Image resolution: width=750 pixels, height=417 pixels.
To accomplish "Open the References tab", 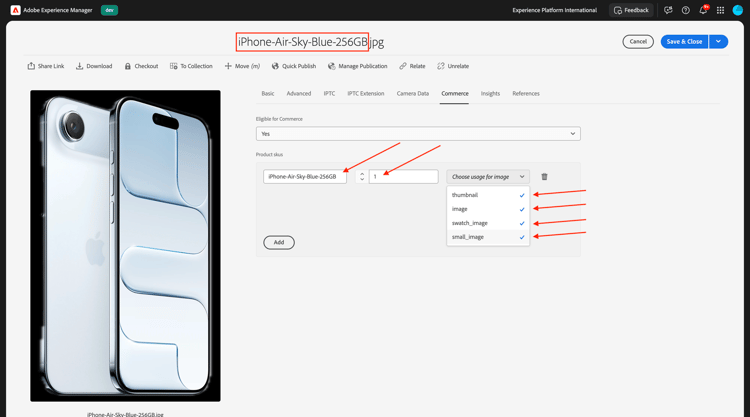I will point(526,94).
